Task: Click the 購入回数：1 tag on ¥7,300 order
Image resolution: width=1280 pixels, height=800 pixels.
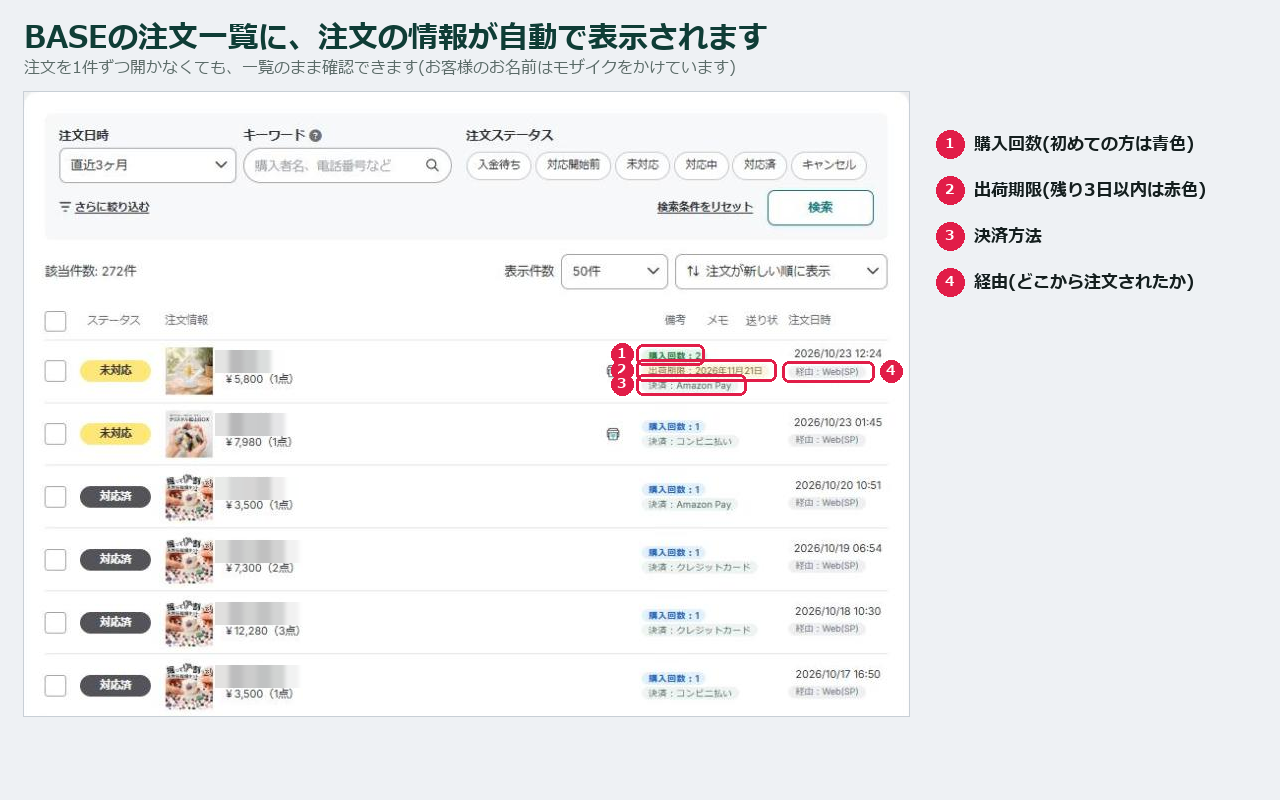Action: [x=673, y=552]
